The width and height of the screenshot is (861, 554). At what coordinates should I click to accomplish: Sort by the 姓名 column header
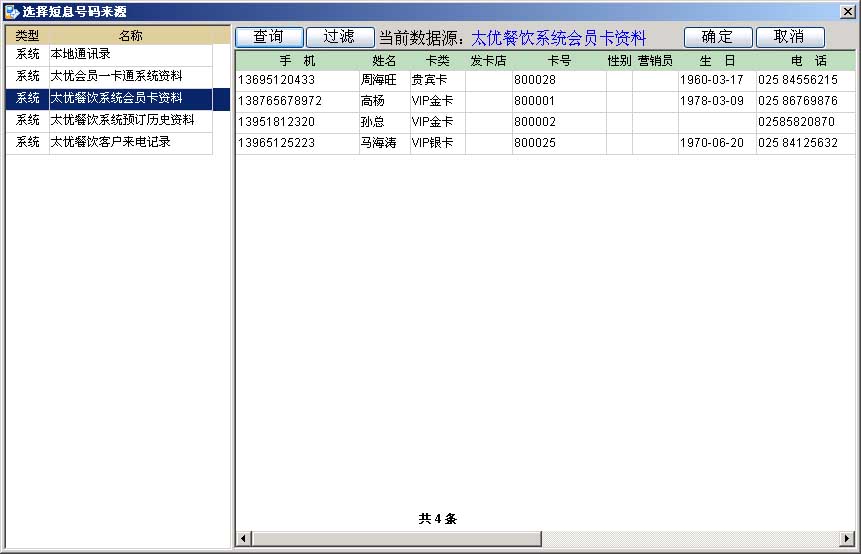(384, 61)
